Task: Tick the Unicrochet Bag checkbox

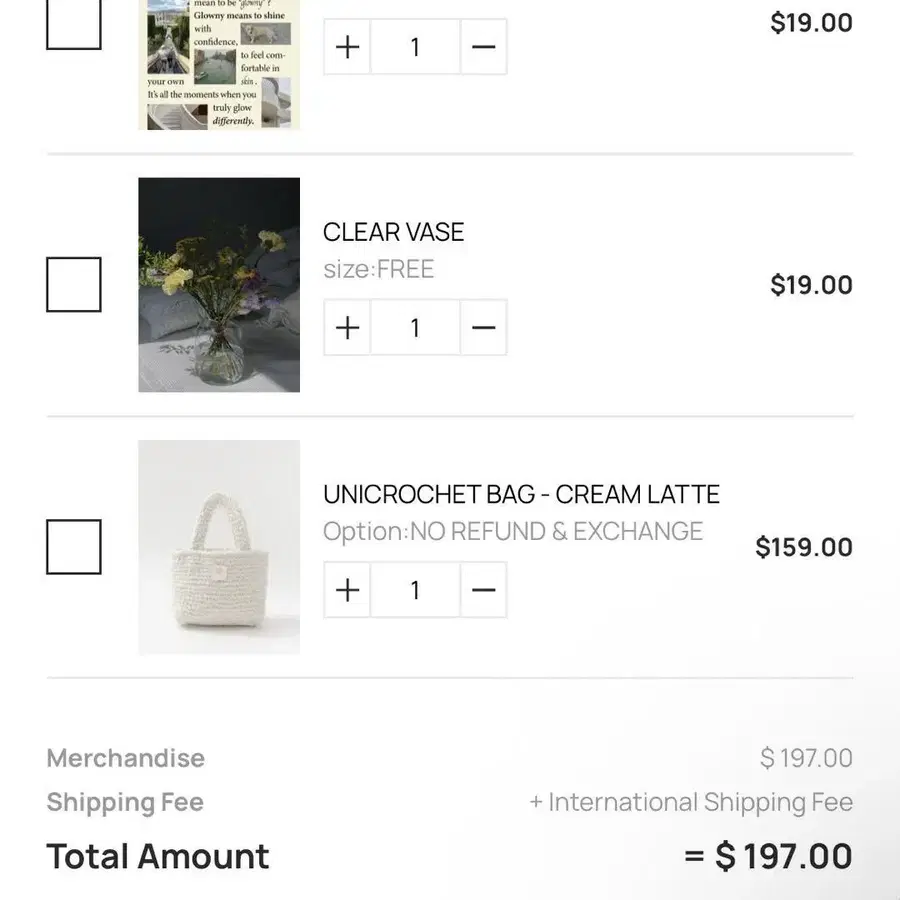Action: click(x=74, y=547)
